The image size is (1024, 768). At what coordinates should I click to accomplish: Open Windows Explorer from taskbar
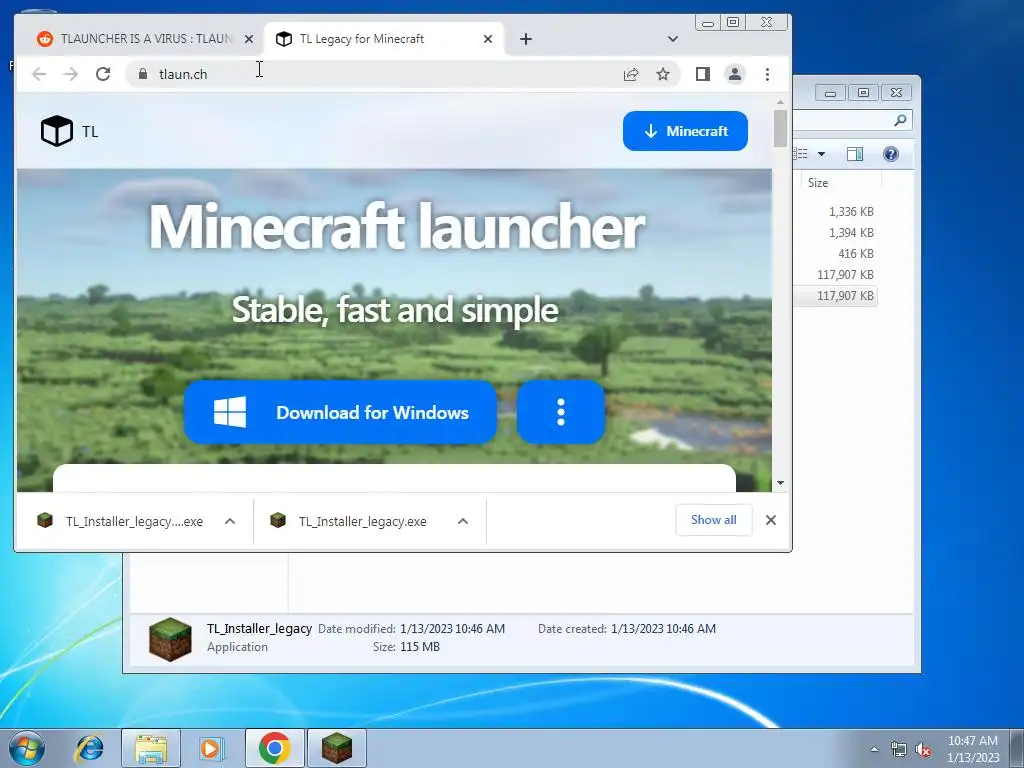[x=151, y=748]
